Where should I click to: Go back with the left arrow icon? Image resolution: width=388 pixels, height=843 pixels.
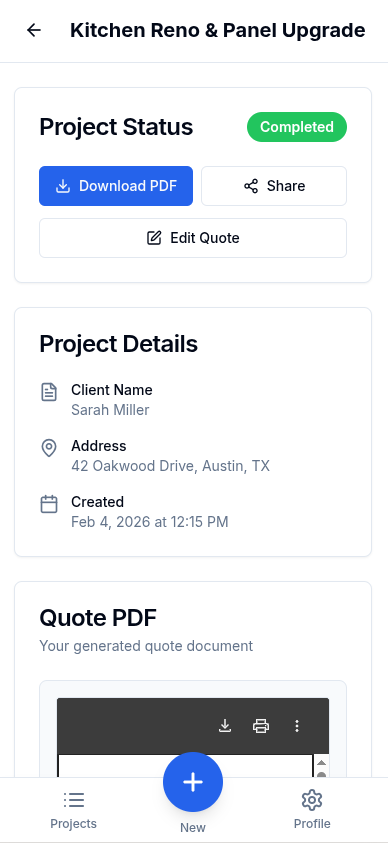coord(34,30)
